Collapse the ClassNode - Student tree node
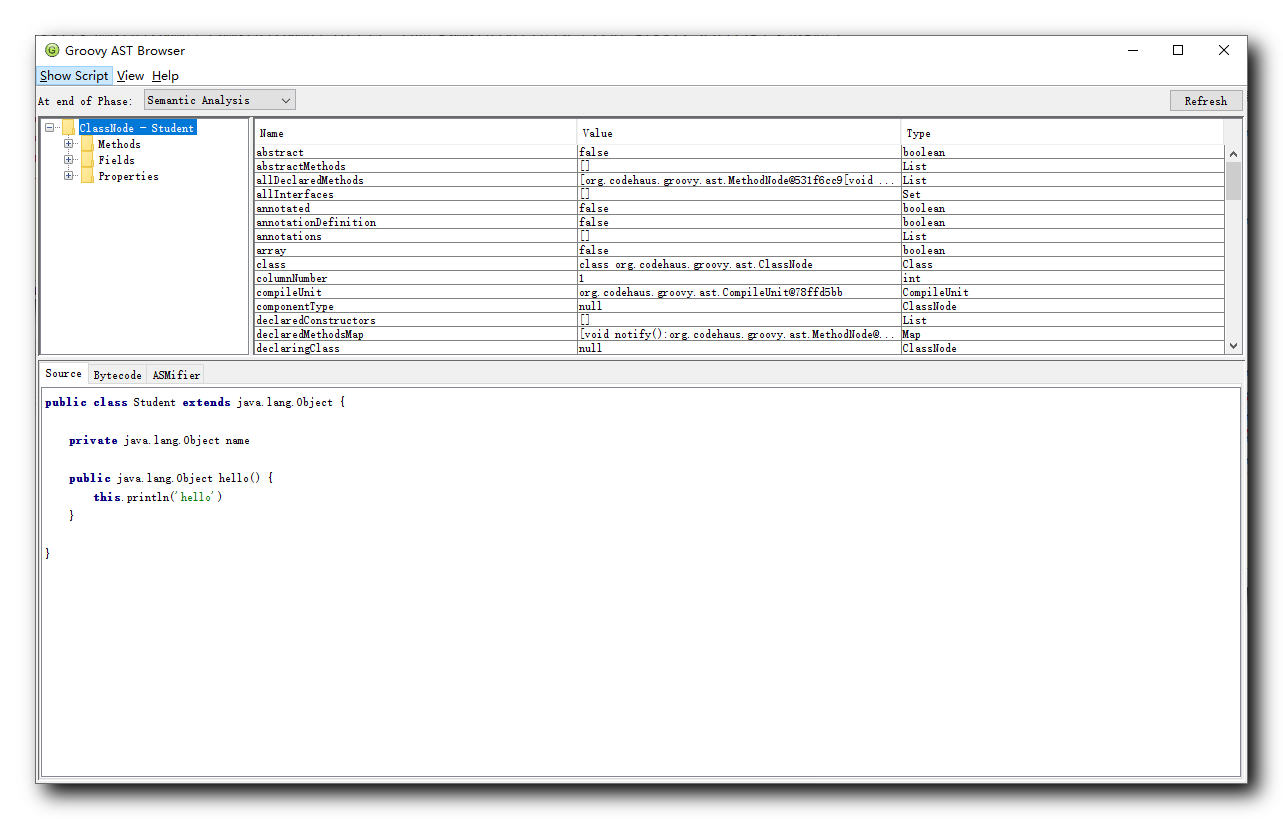The height and width of the screenshot is (819, 1283). [x=49, y=128]
